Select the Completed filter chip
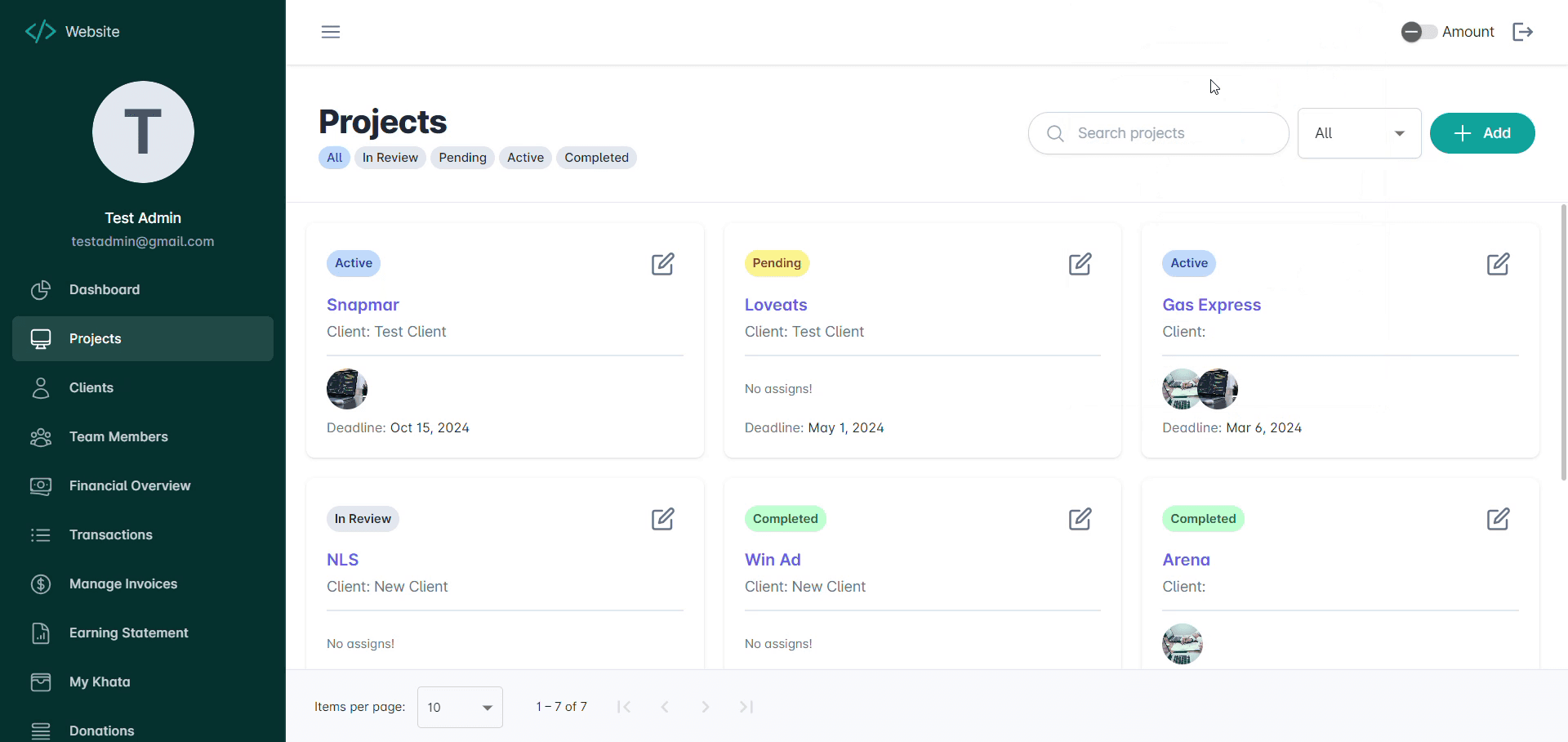This screenshot has width=1568, height=742. [596, 158]
